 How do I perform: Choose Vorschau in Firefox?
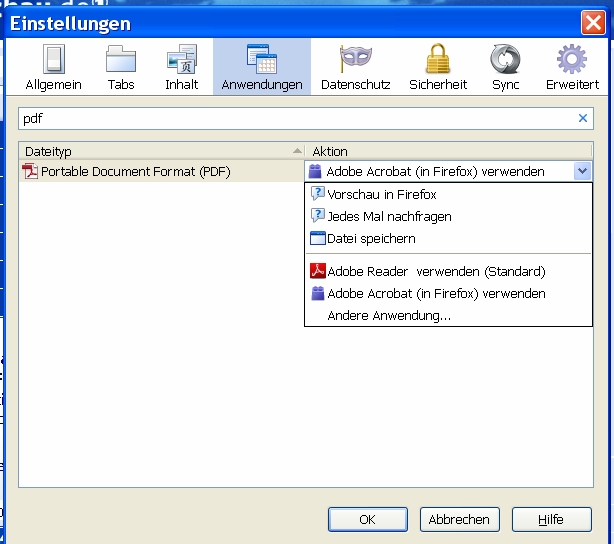pos(448,194)
